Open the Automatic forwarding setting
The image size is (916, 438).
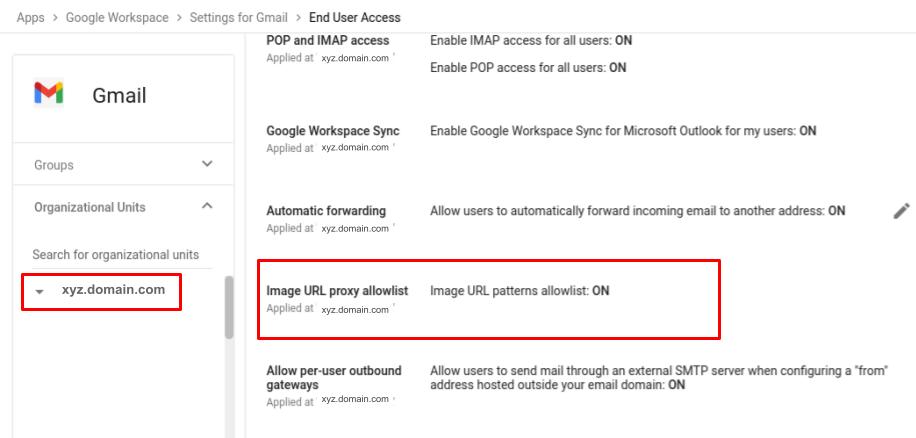coord(326,211)
